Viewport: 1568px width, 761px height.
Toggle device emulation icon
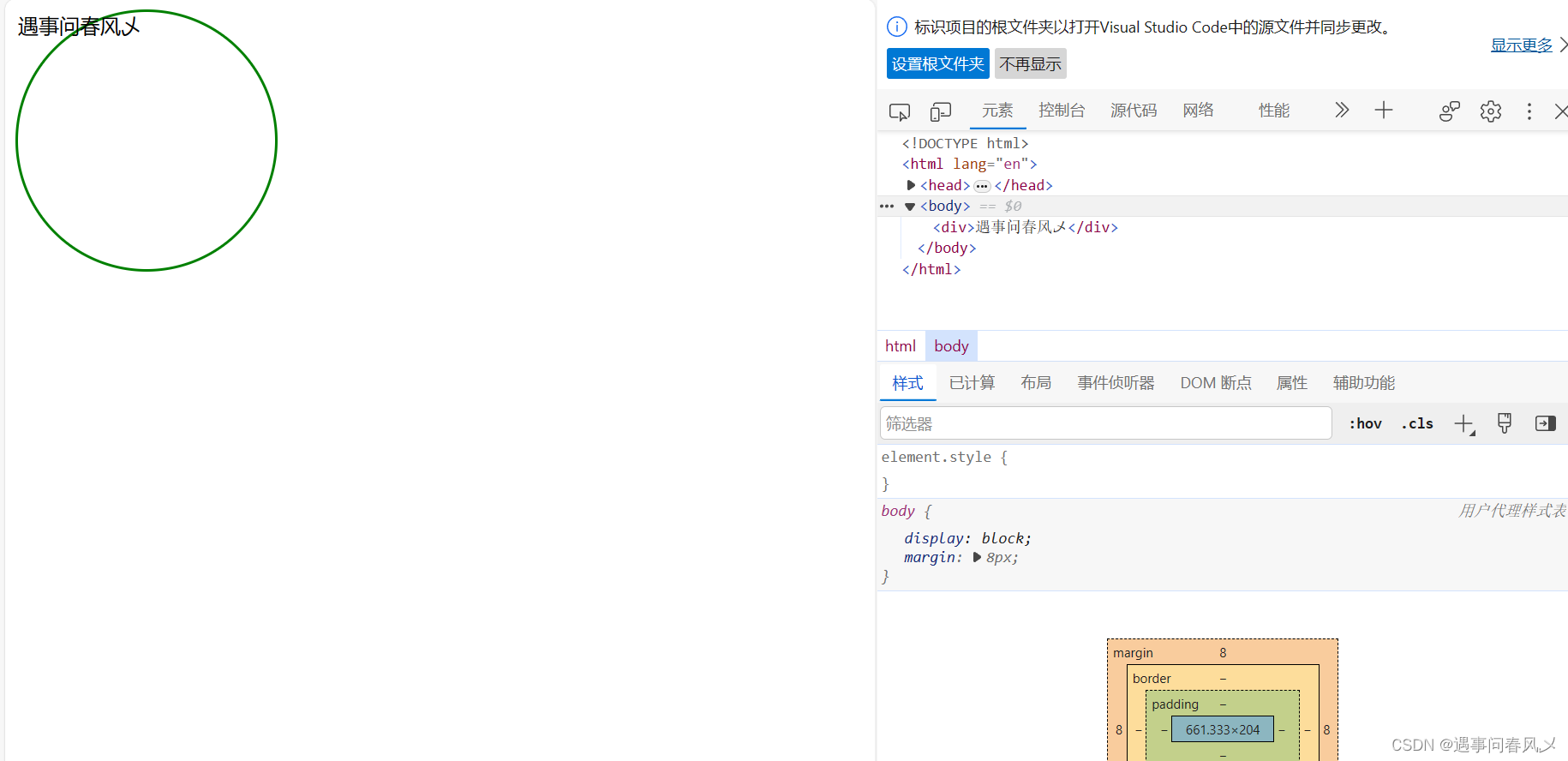click(941, 111)
